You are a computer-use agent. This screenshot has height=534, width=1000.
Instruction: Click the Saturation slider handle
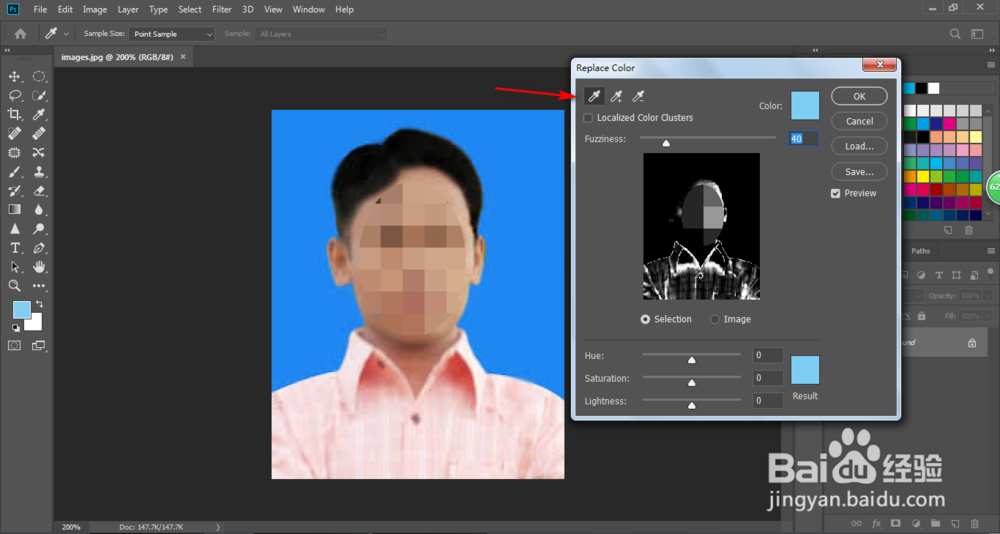pyautogui.click(x=691, y=383)
